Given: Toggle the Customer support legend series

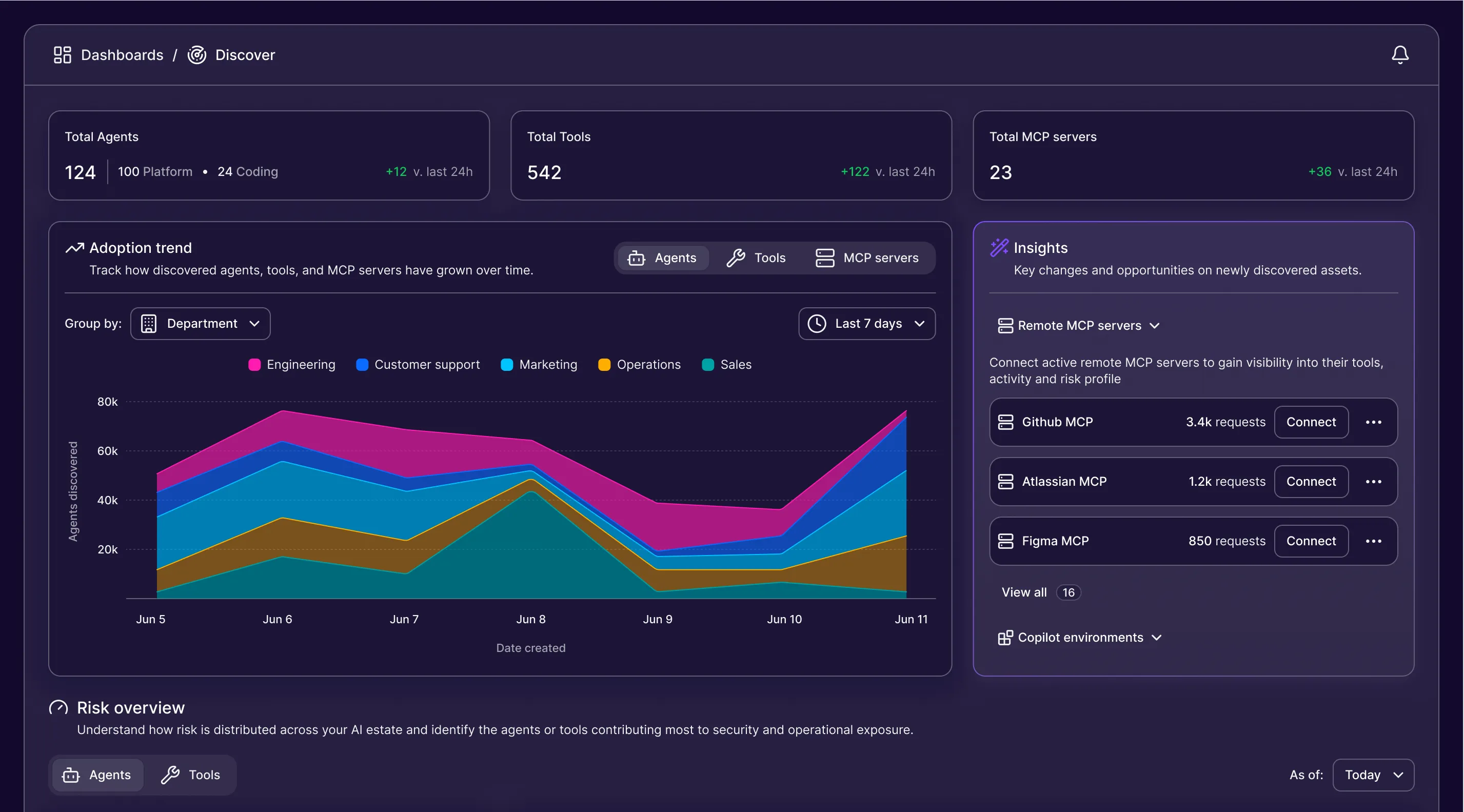Looking at the screenshot, I should pyautogui.click(x=418, y=364).
